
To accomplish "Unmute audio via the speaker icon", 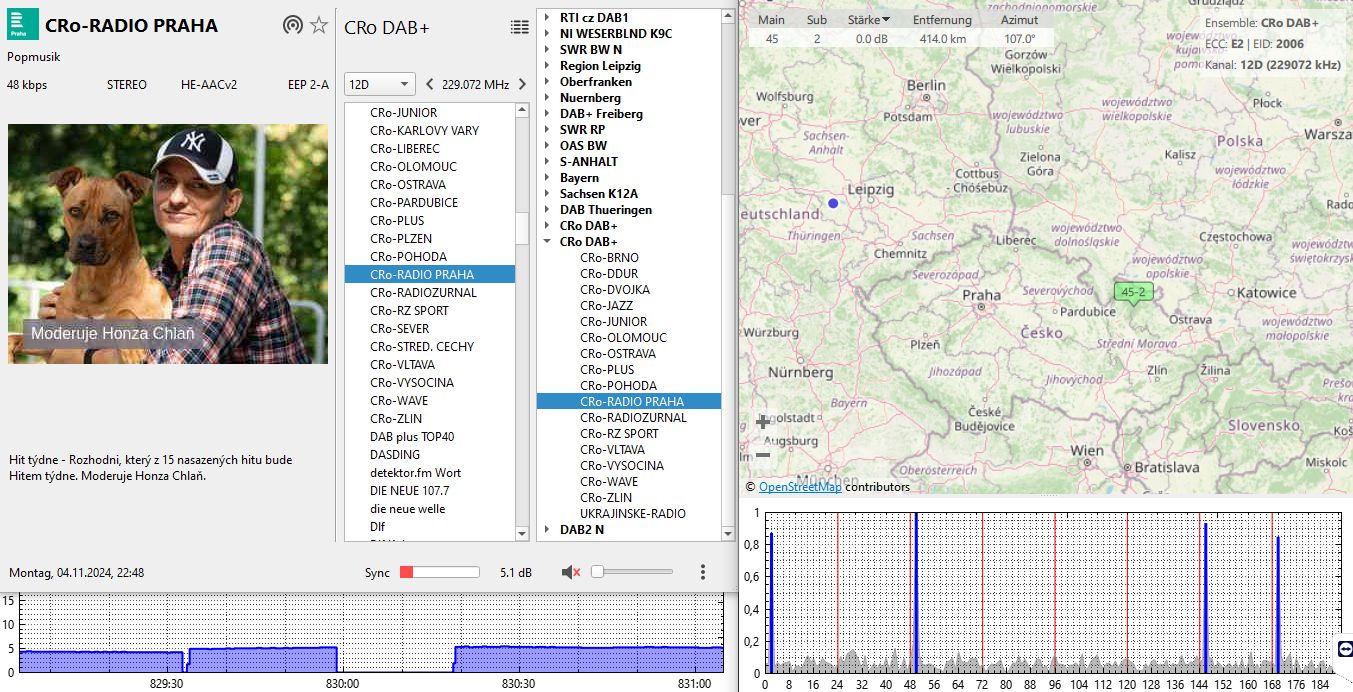I will pyautogui.click(x=571, y=572).
